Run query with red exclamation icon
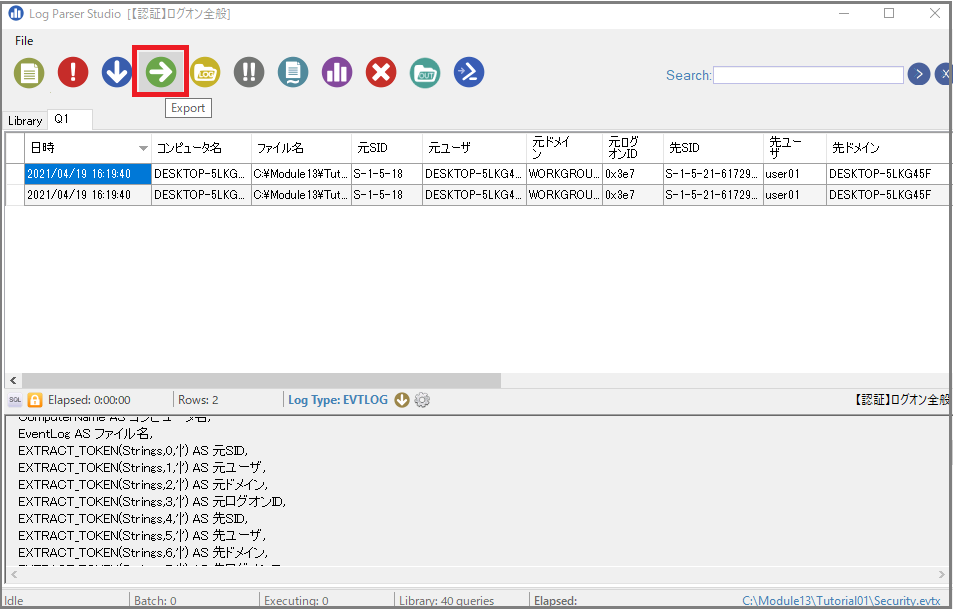 [x=73, y=72]
